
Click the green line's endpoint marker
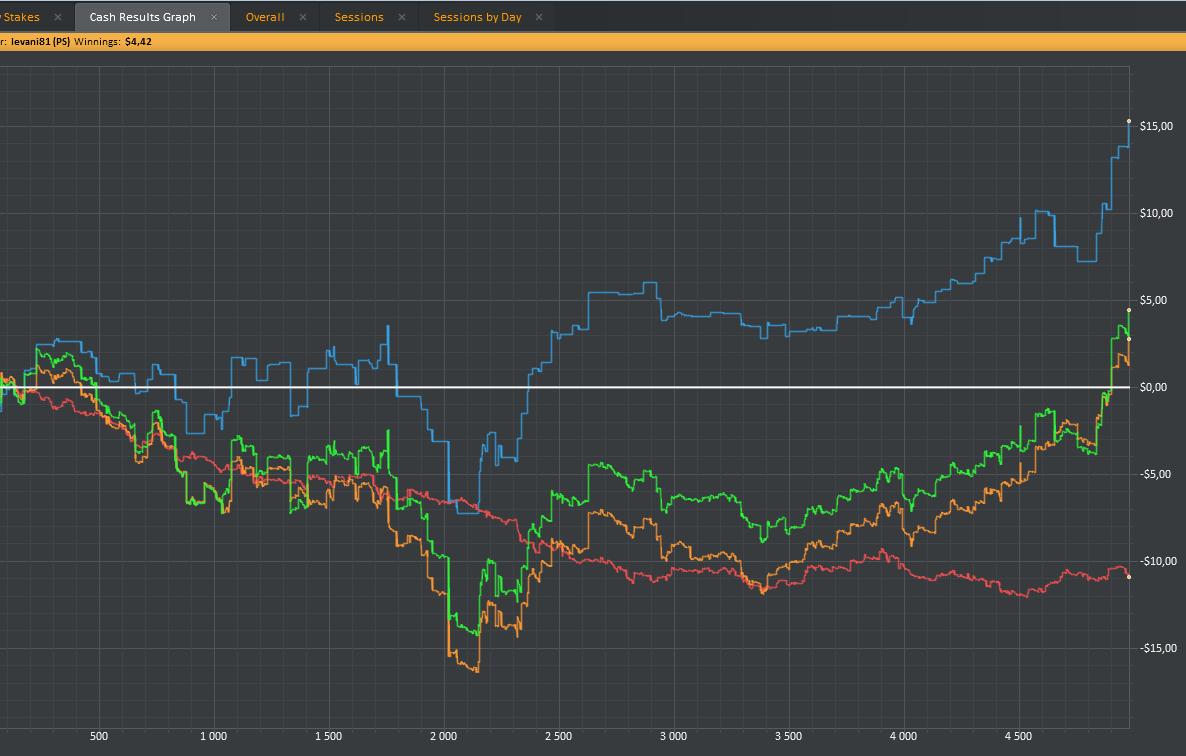[1129, 310]
